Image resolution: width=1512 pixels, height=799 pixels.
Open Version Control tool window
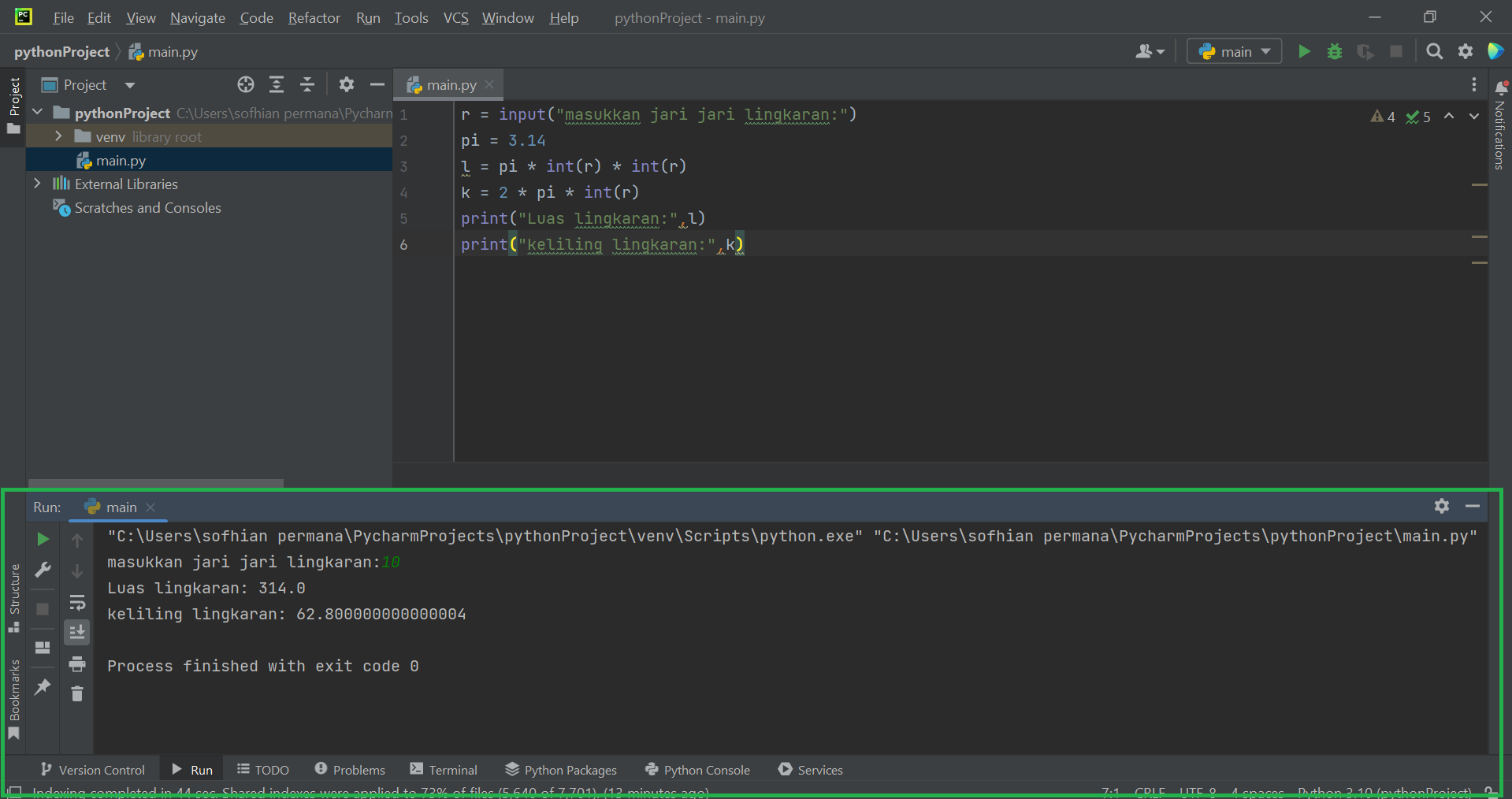(93, 770)
